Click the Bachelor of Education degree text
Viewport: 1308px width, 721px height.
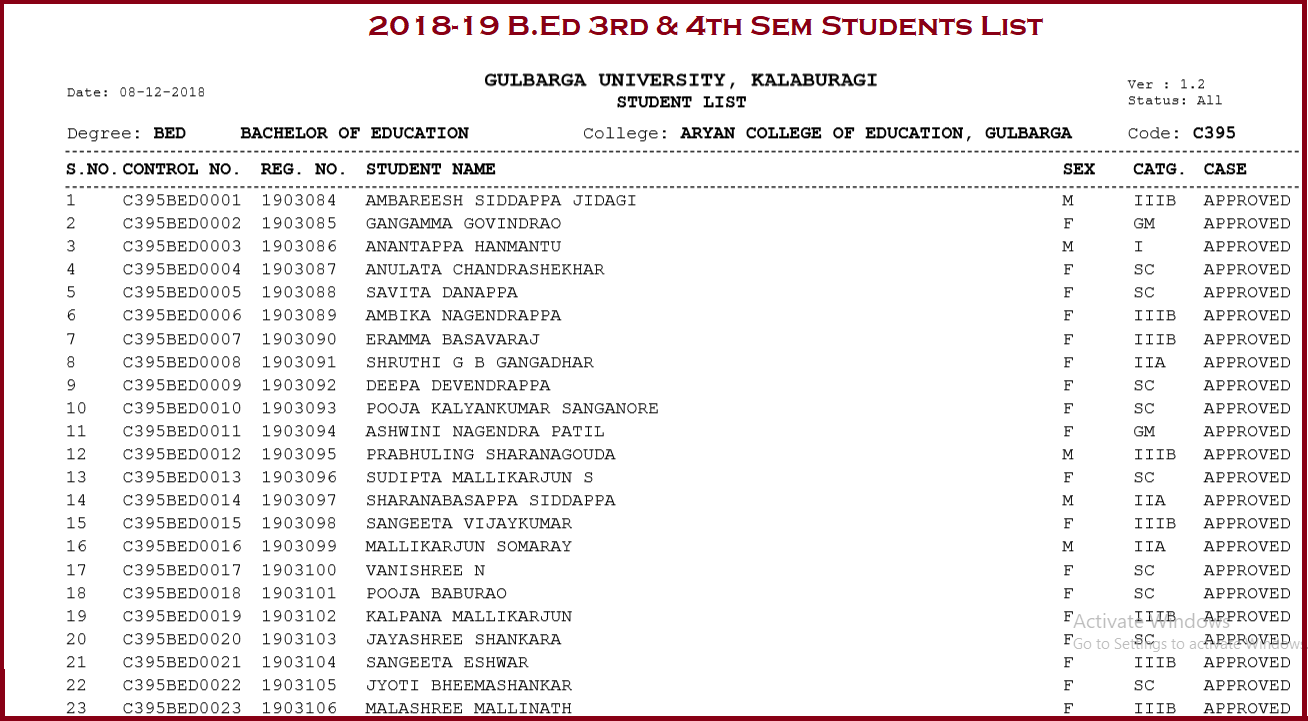point(354,133)
